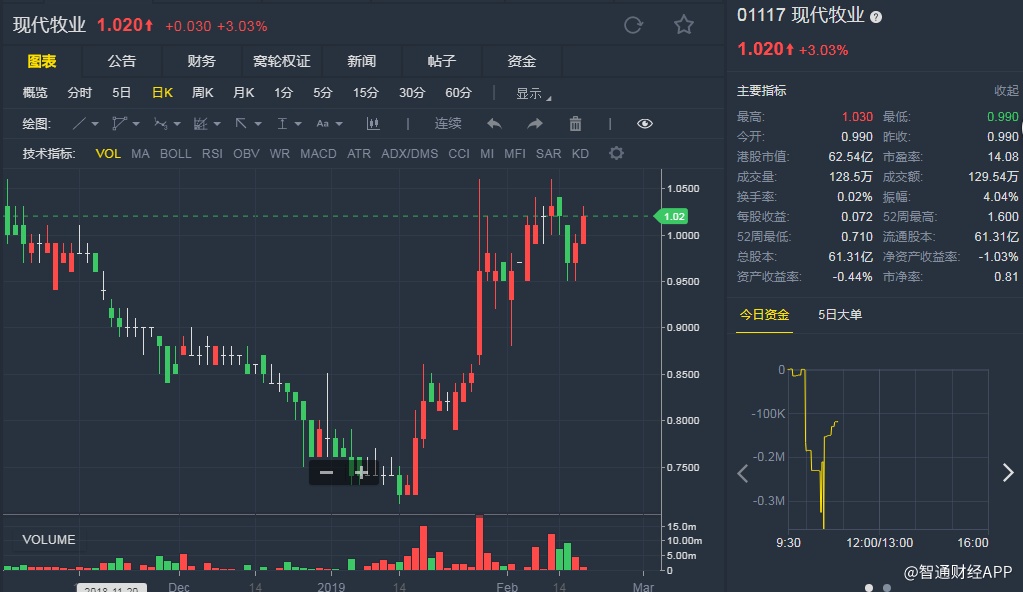Select the 今日资金 tab

click(764, 315)
